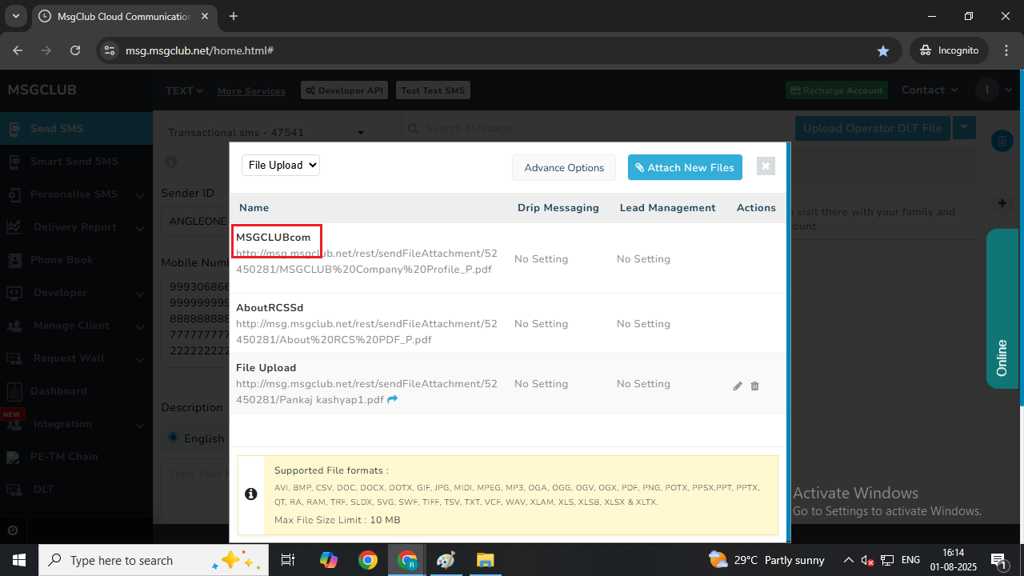
Task: Click the Advance Options button
Action: click(x=564, y=168)
